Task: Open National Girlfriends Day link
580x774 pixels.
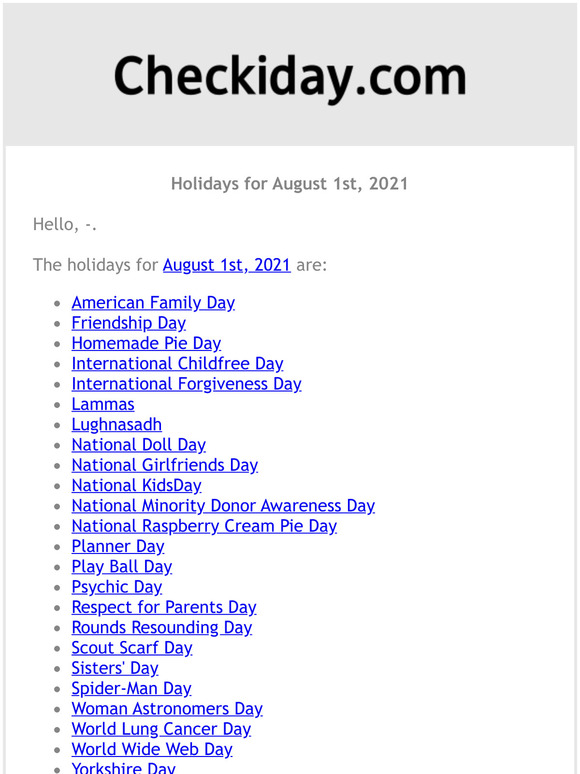Action: 165,465
